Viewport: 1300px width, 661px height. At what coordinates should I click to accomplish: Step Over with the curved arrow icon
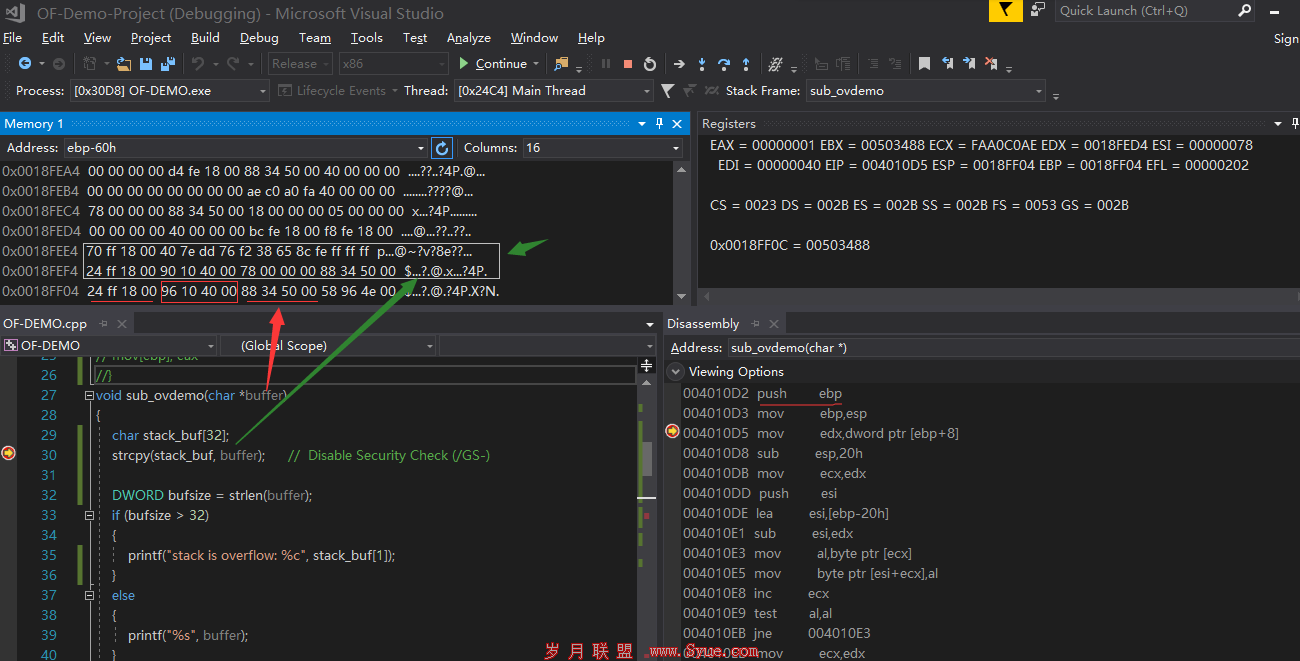pos(724,64)
